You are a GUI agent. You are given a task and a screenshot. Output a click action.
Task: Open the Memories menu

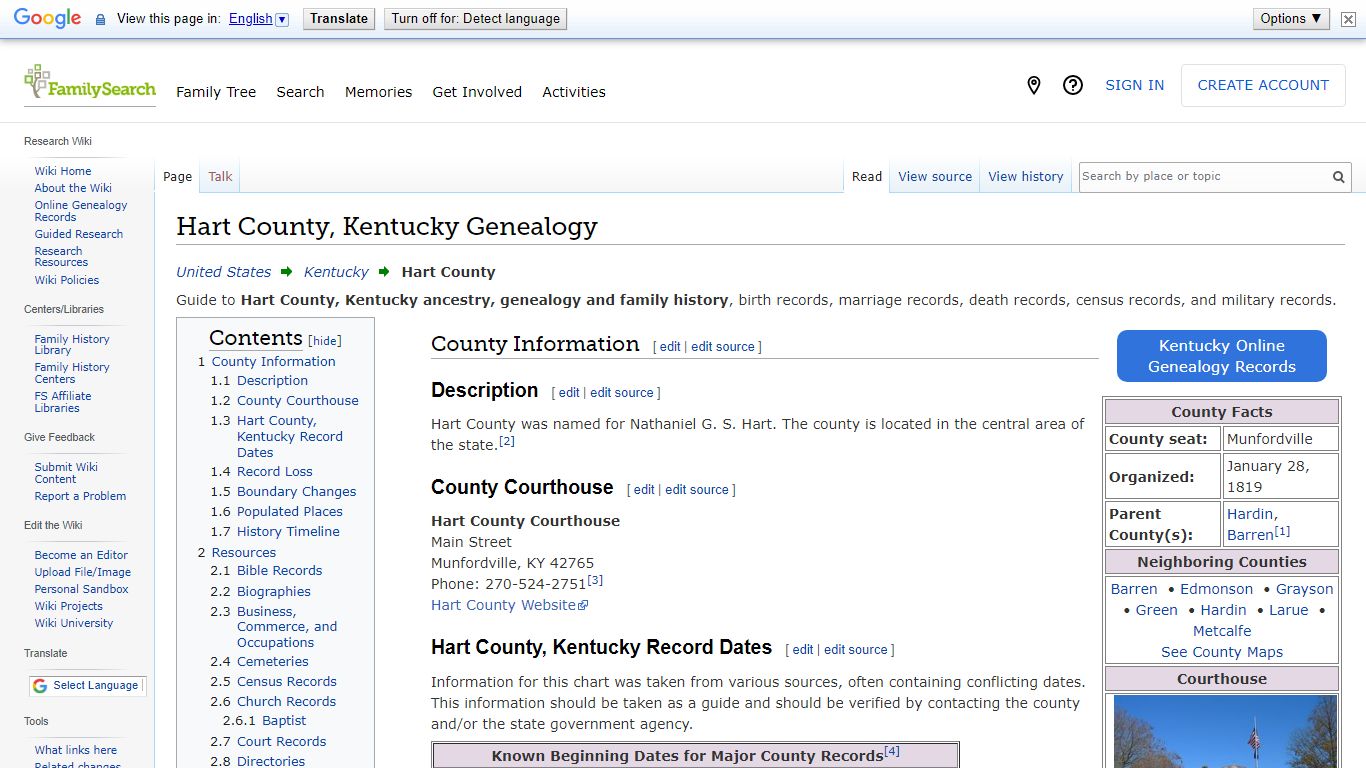[378, 92]
